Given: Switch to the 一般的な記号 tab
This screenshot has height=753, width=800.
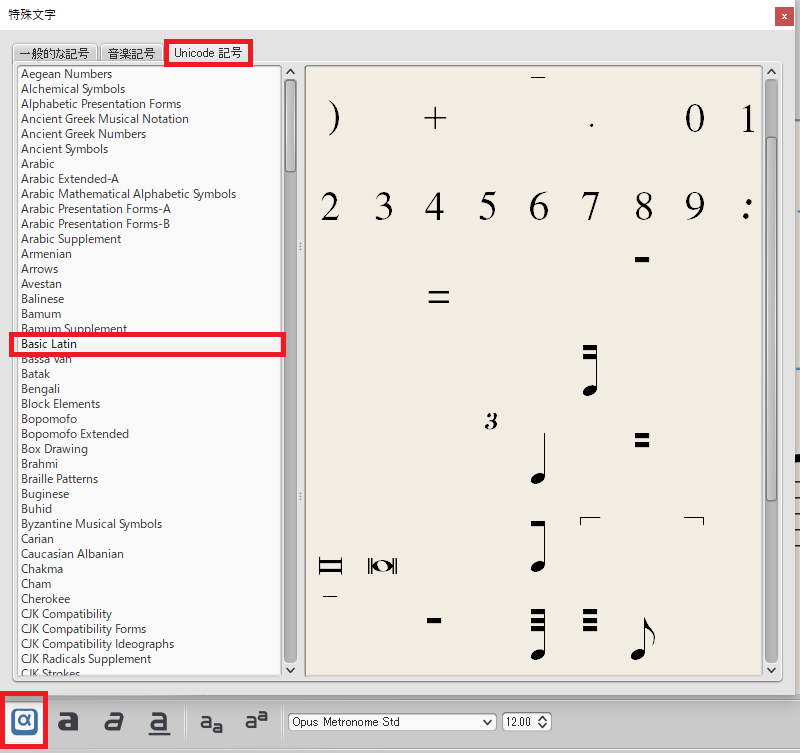Looking at the screenshot, I should click(x=55, y=53).
